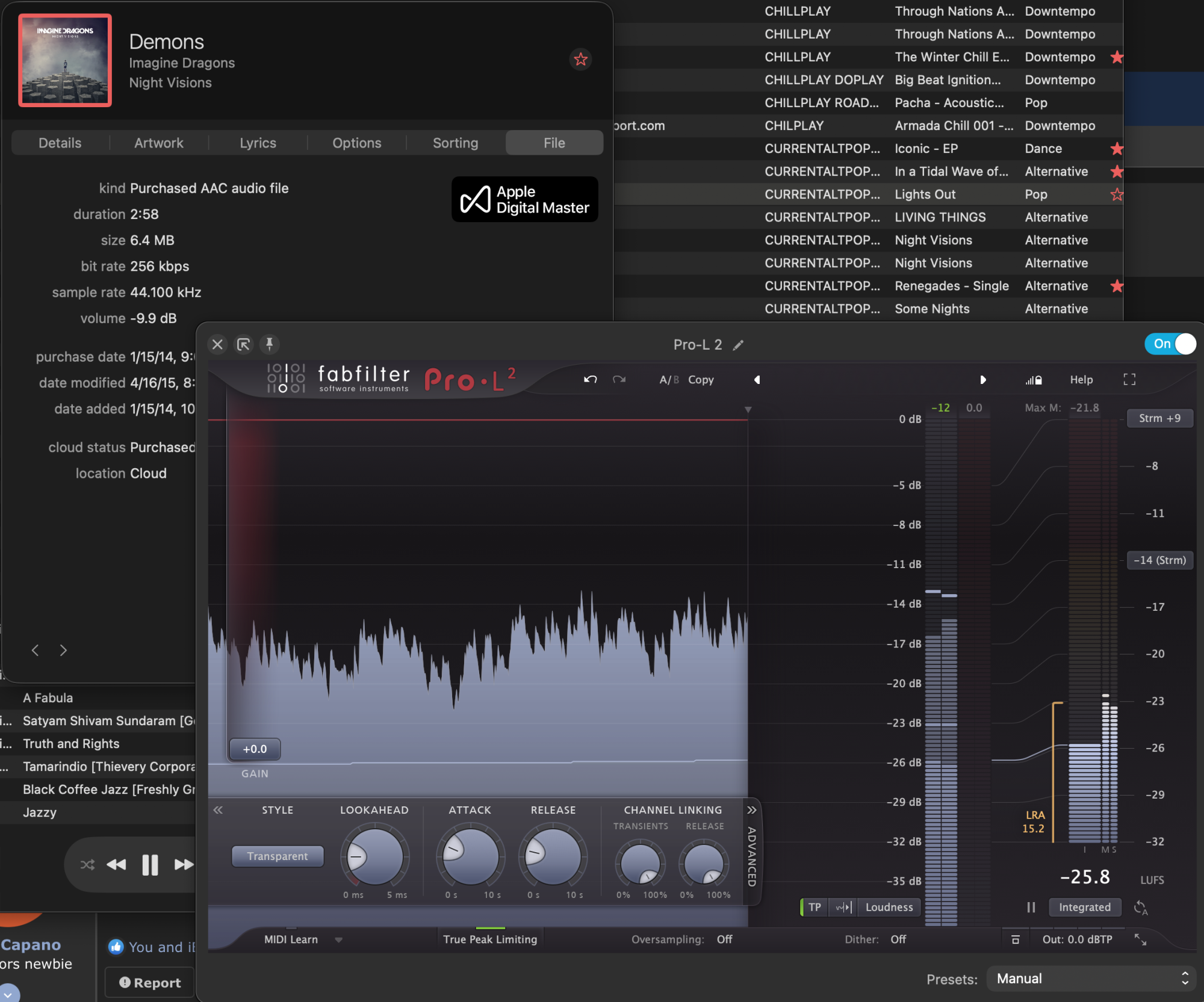
Task: Click the Attack knob
Action: pos(470,856)
